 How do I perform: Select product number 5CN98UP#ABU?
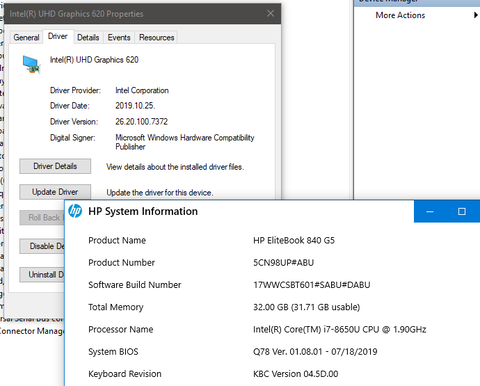click(283, 263)
